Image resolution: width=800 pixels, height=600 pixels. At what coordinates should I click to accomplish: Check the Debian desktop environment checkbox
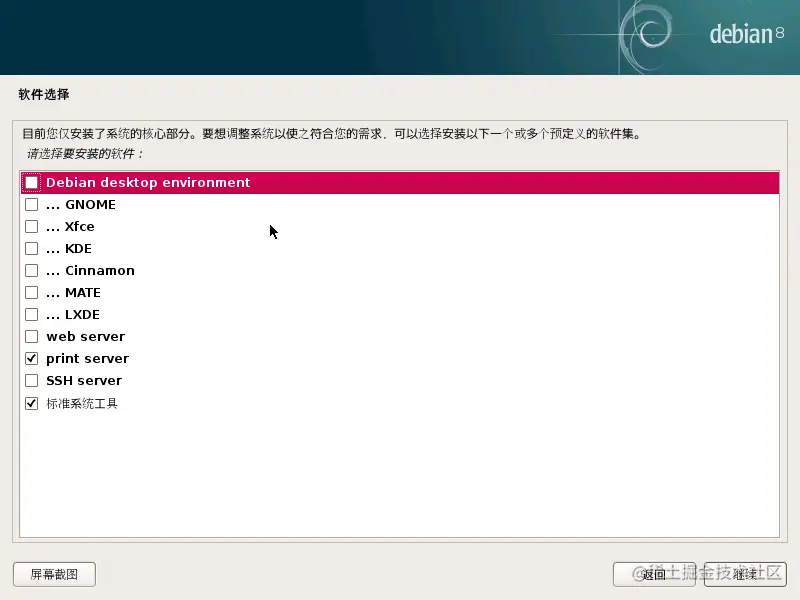(32, 183)
